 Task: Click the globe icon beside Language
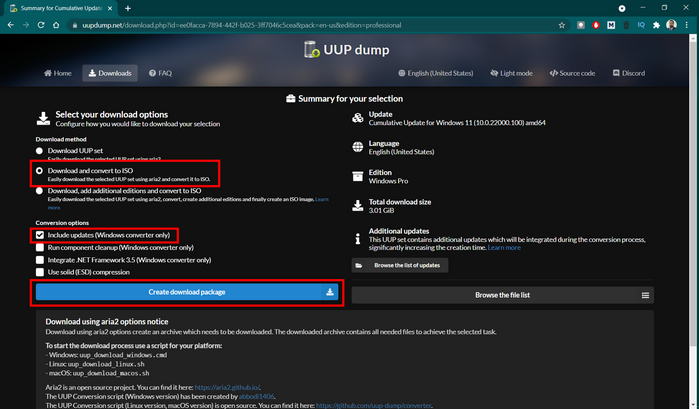point(358,147)
